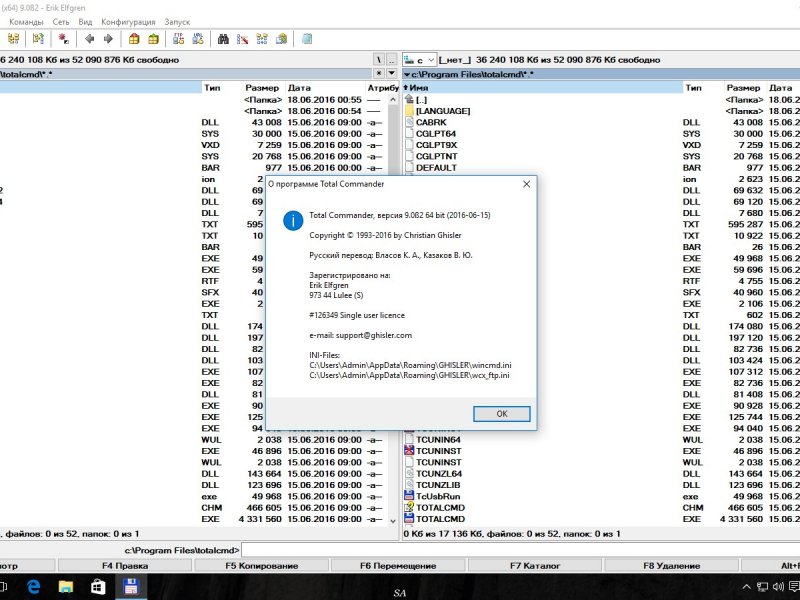Open Microsoft Edge from the taskbar

34,587
